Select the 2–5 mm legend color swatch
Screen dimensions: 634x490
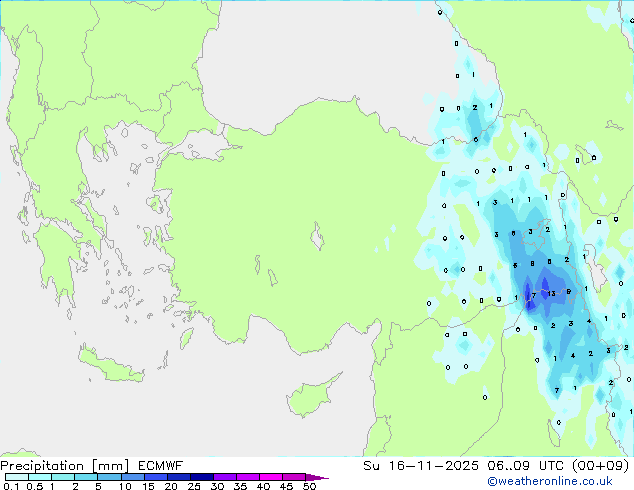(x=86, y=477)
